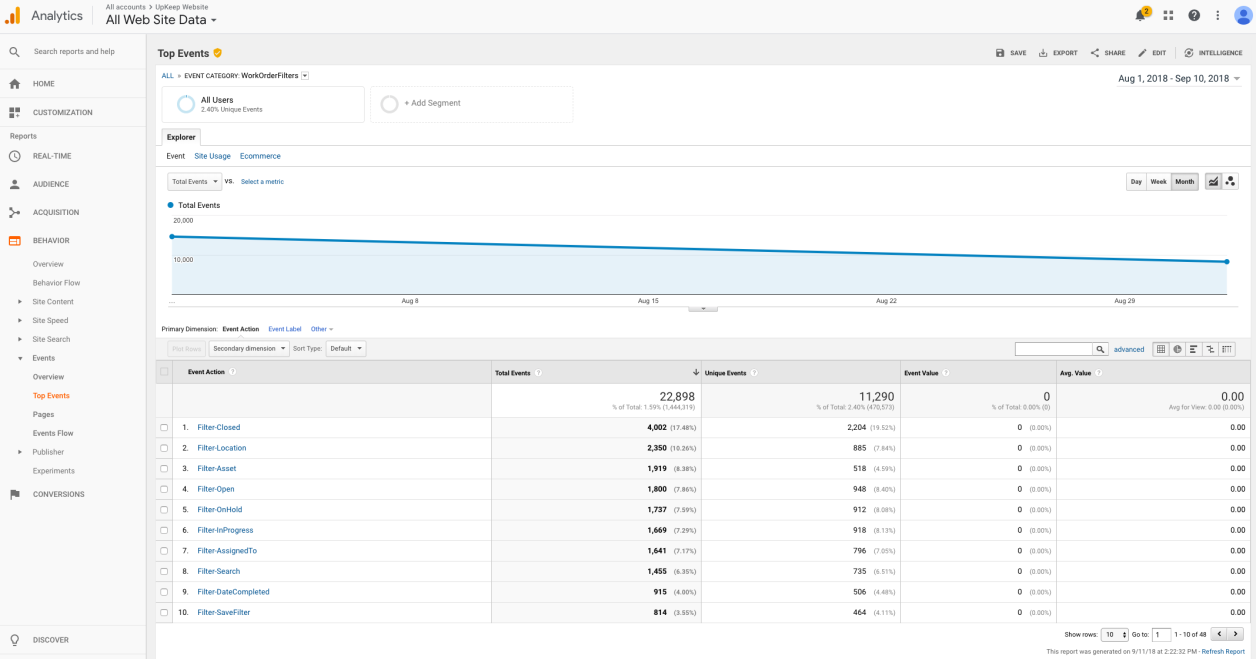The image size is (1256, 659).
Task: Click the search magnifier in the sidebar
Action: click(14, 51)
